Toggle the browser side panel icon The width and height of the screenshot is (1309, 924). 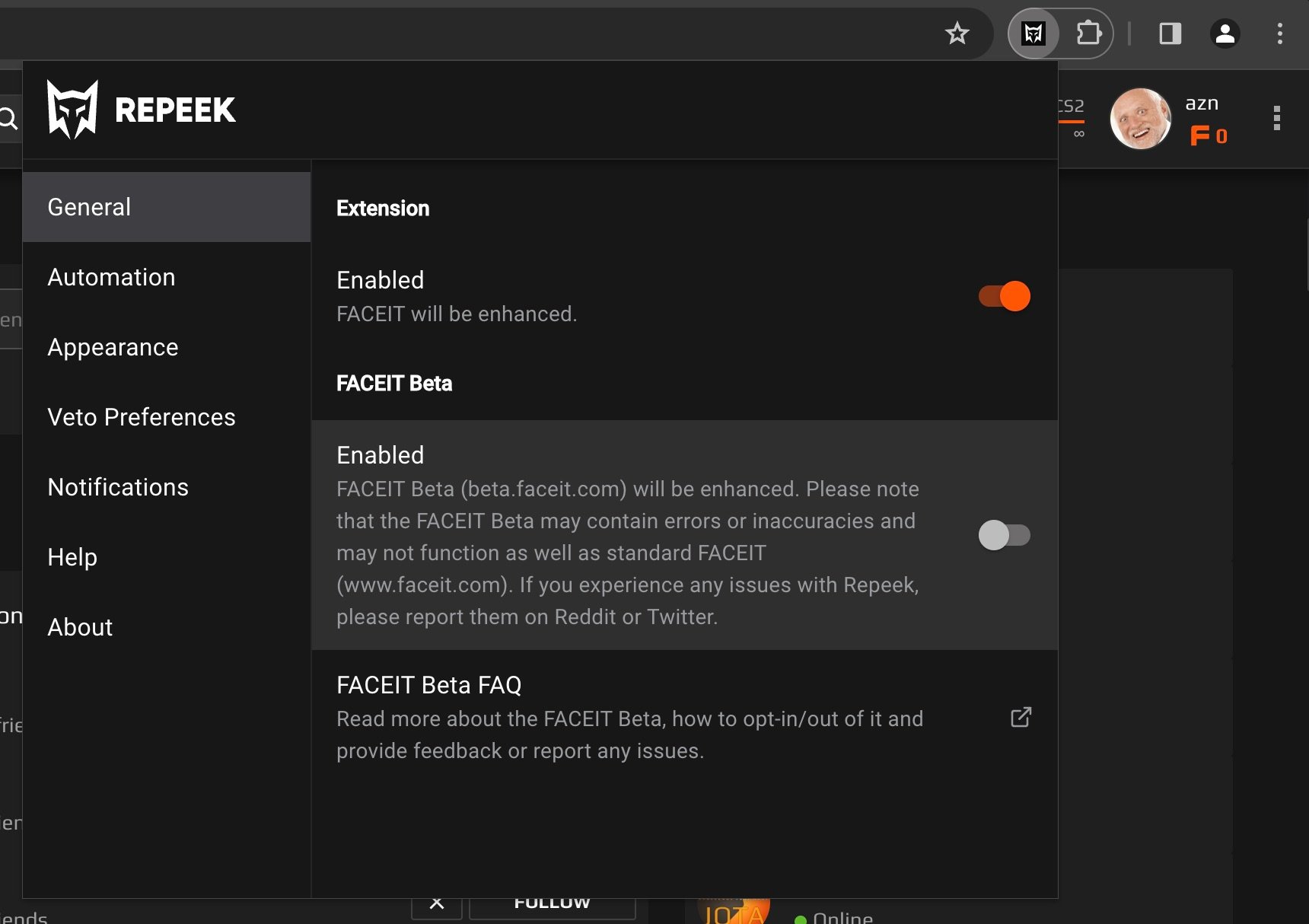coord(1170,33)
